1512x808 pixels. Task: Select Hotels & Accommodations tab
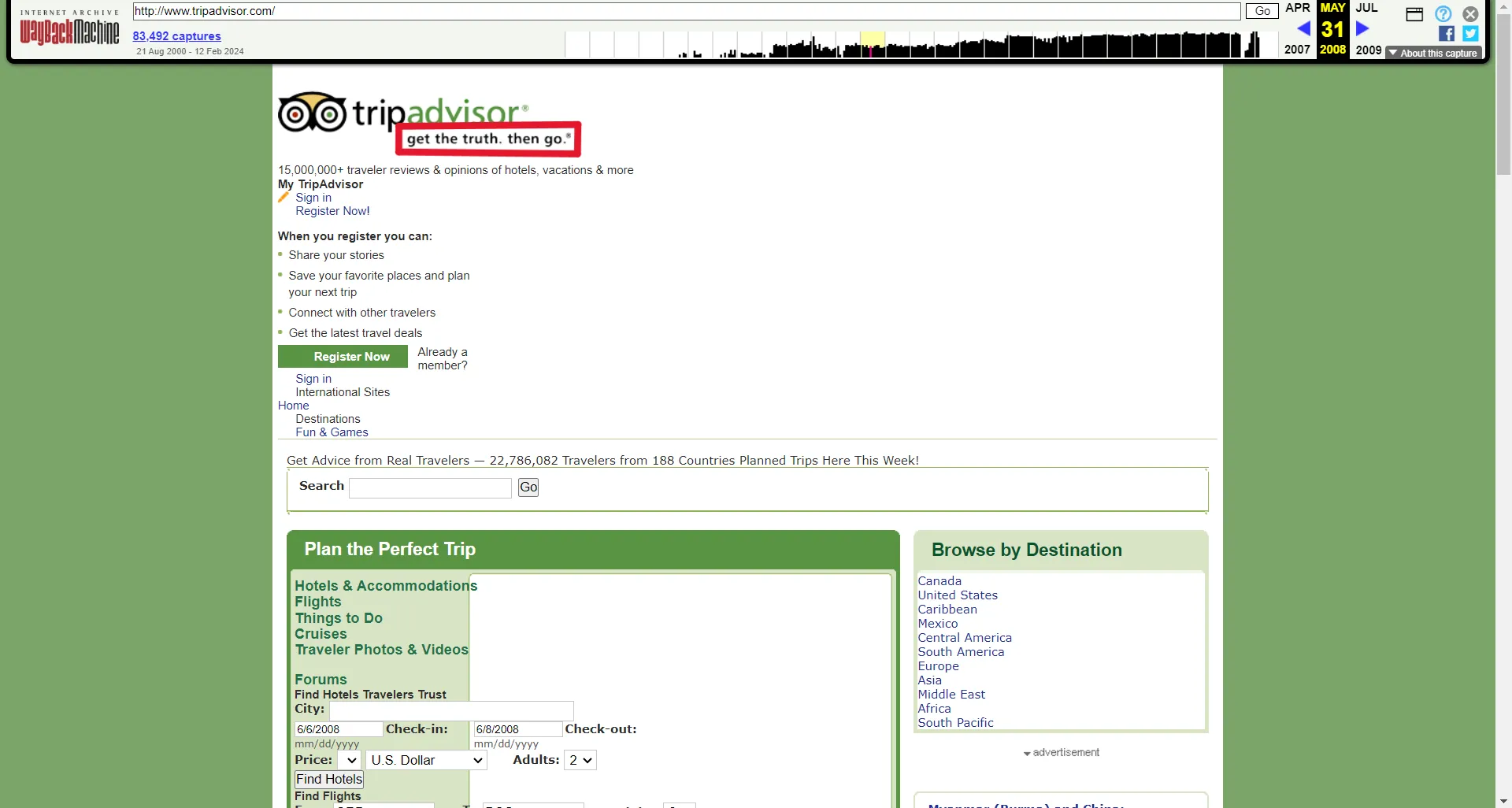386,586
